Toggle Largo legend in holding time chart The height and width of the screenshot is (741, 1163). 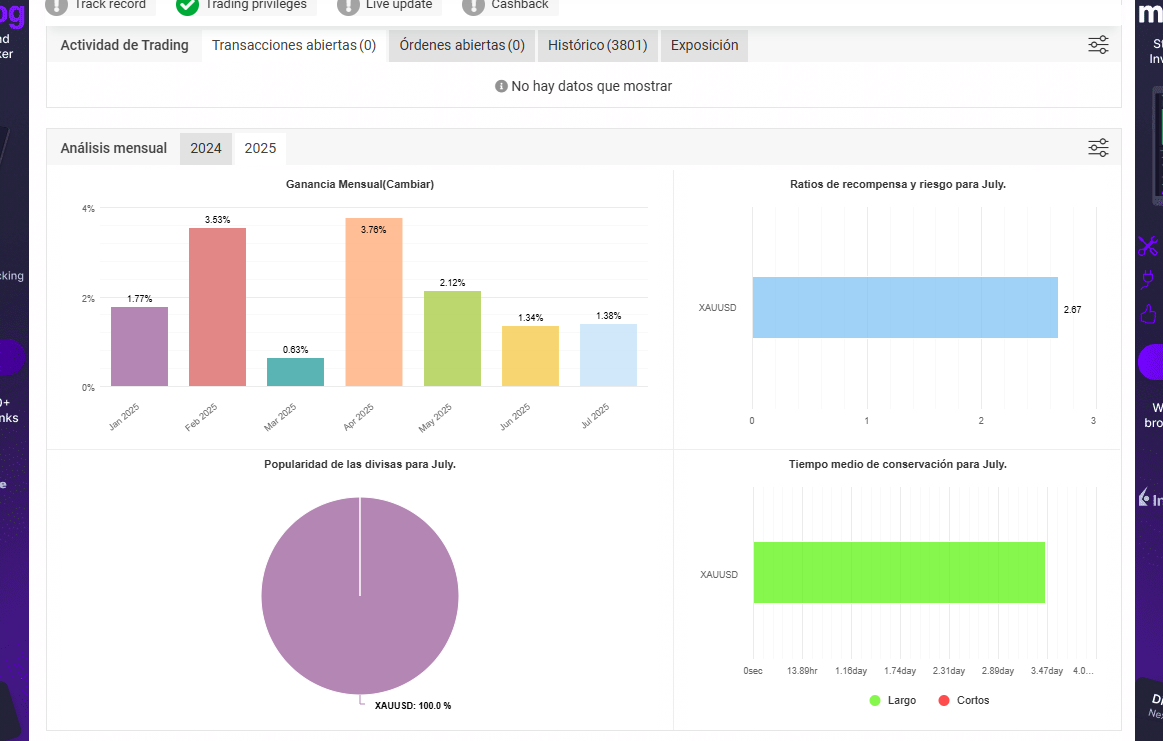coord(892,700)
